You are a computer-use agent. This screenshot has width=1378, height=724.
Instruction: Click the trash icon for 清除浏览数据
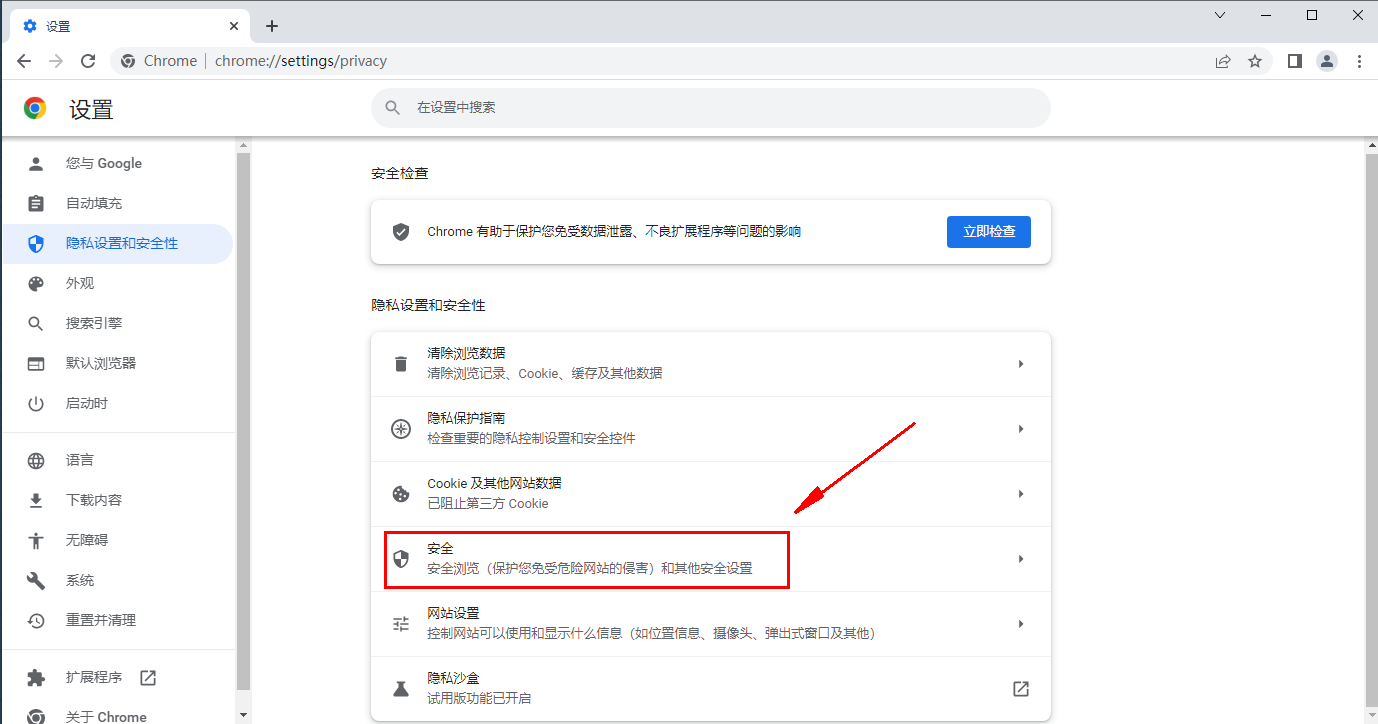click(x=401, y=364)
